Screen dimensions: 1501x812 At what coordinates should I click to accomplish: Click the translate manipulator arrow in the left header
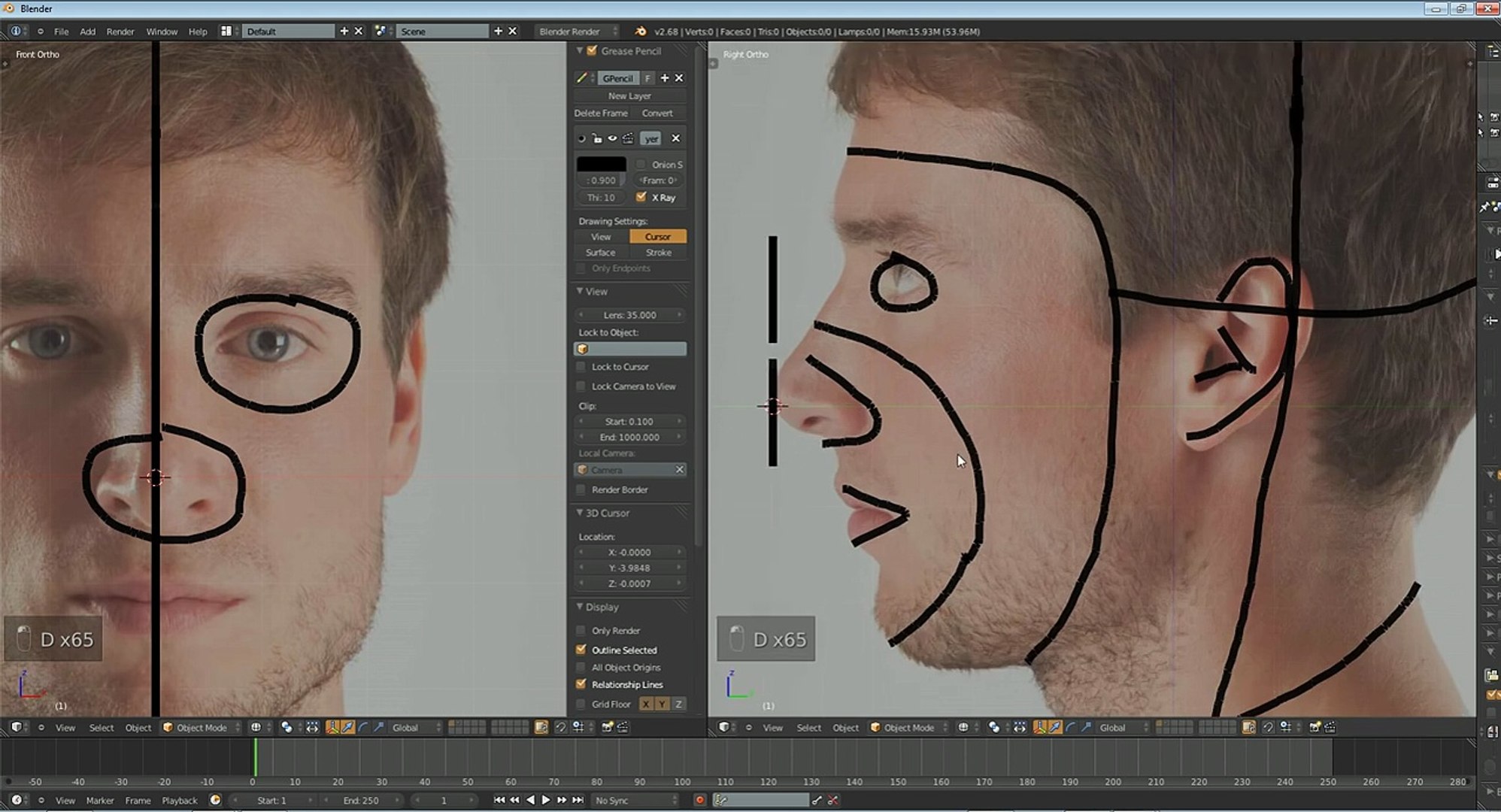[x=347, y=728]
